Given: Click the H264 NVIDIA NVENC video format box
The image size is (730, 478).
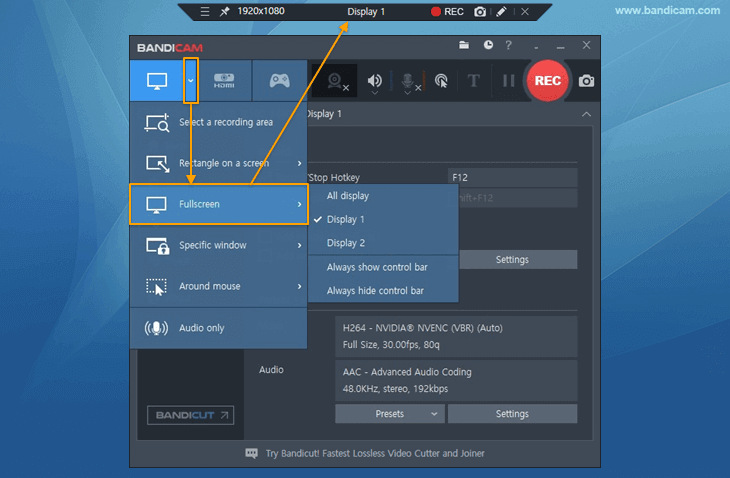Looking at the screenshot, I should pyautogui.click(x=456, y=337).
